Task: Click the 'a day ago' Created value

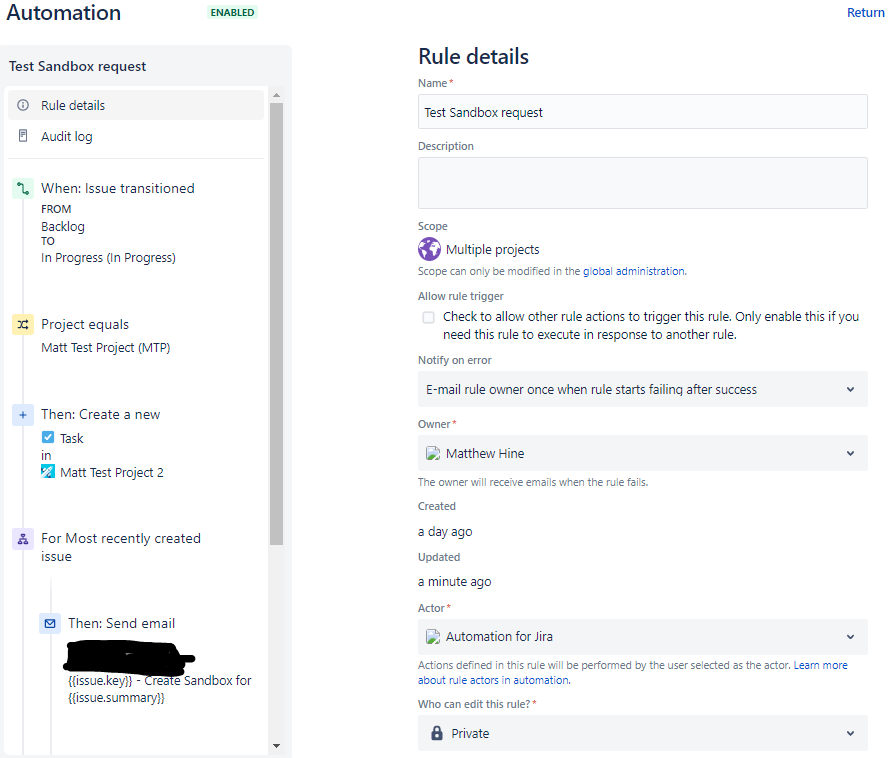Action: tap(445, 531)
